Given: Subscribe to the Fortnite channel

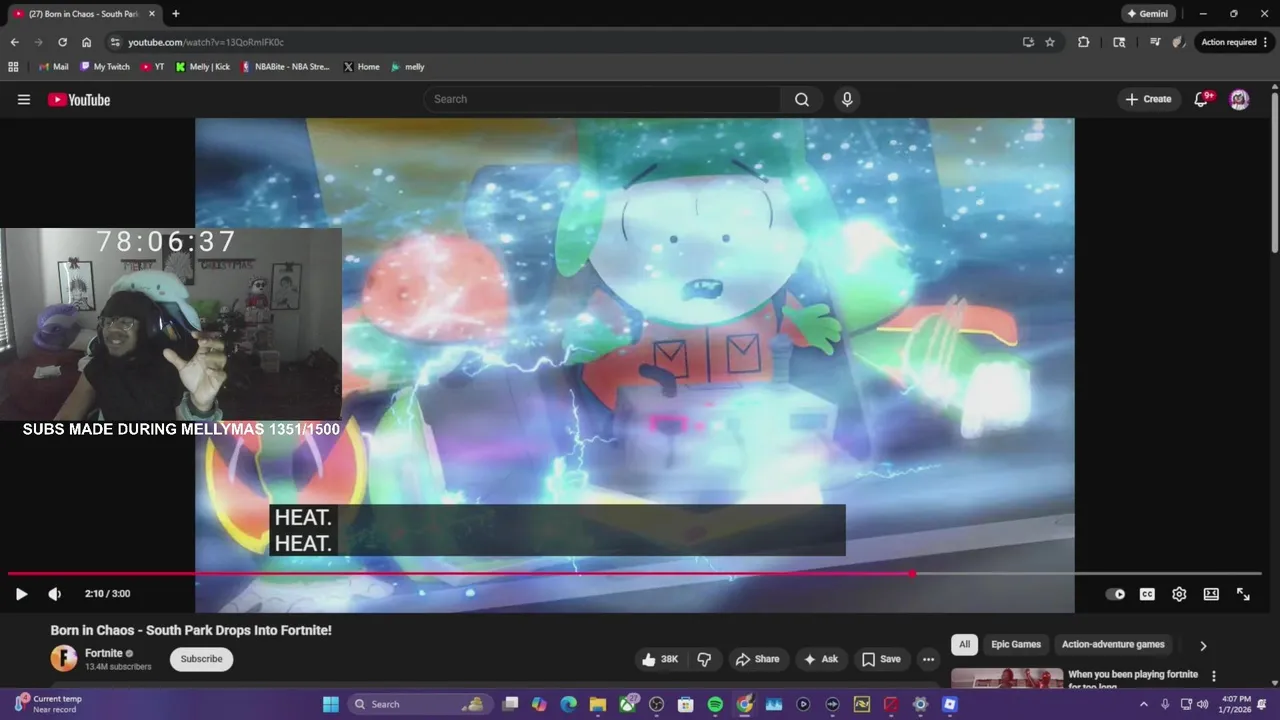Looking at the screenshot, I should pos(201,659).
